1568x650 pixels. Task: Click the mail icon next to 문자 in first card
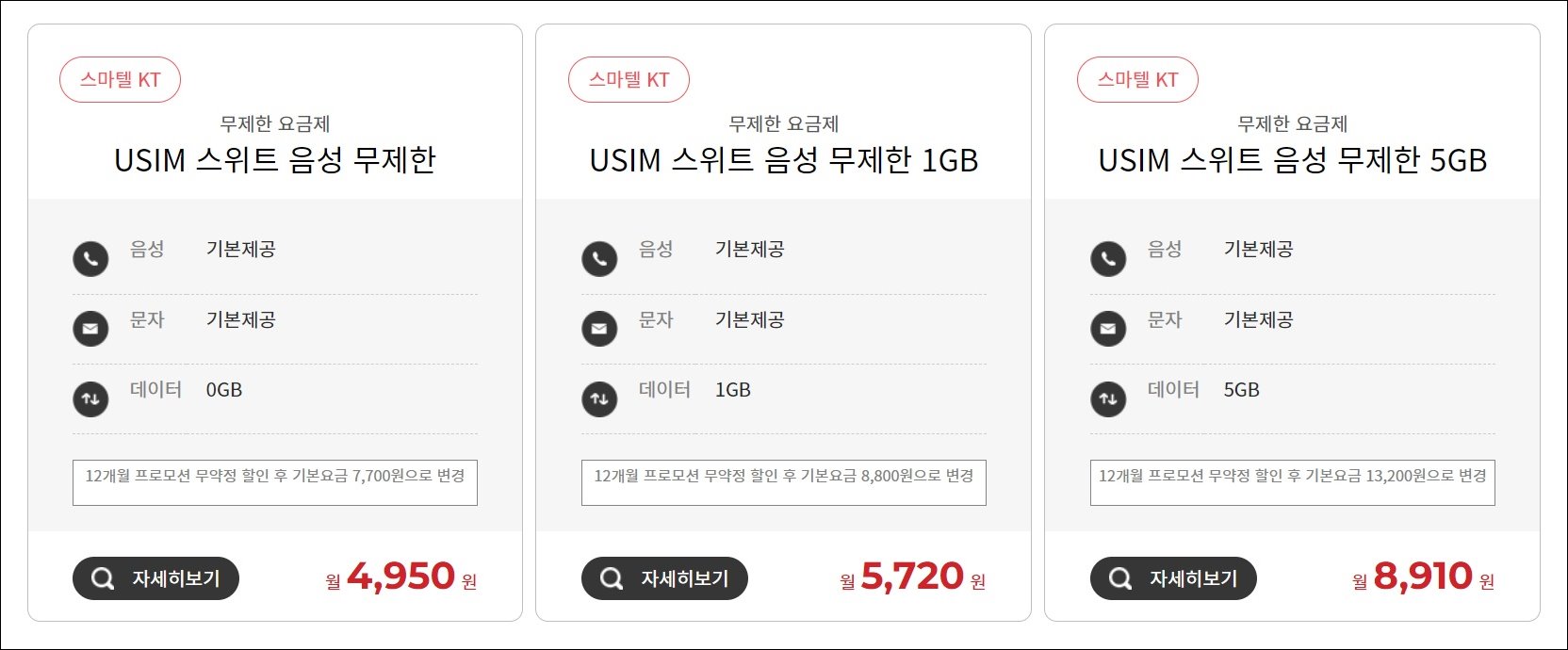(90, 328)
